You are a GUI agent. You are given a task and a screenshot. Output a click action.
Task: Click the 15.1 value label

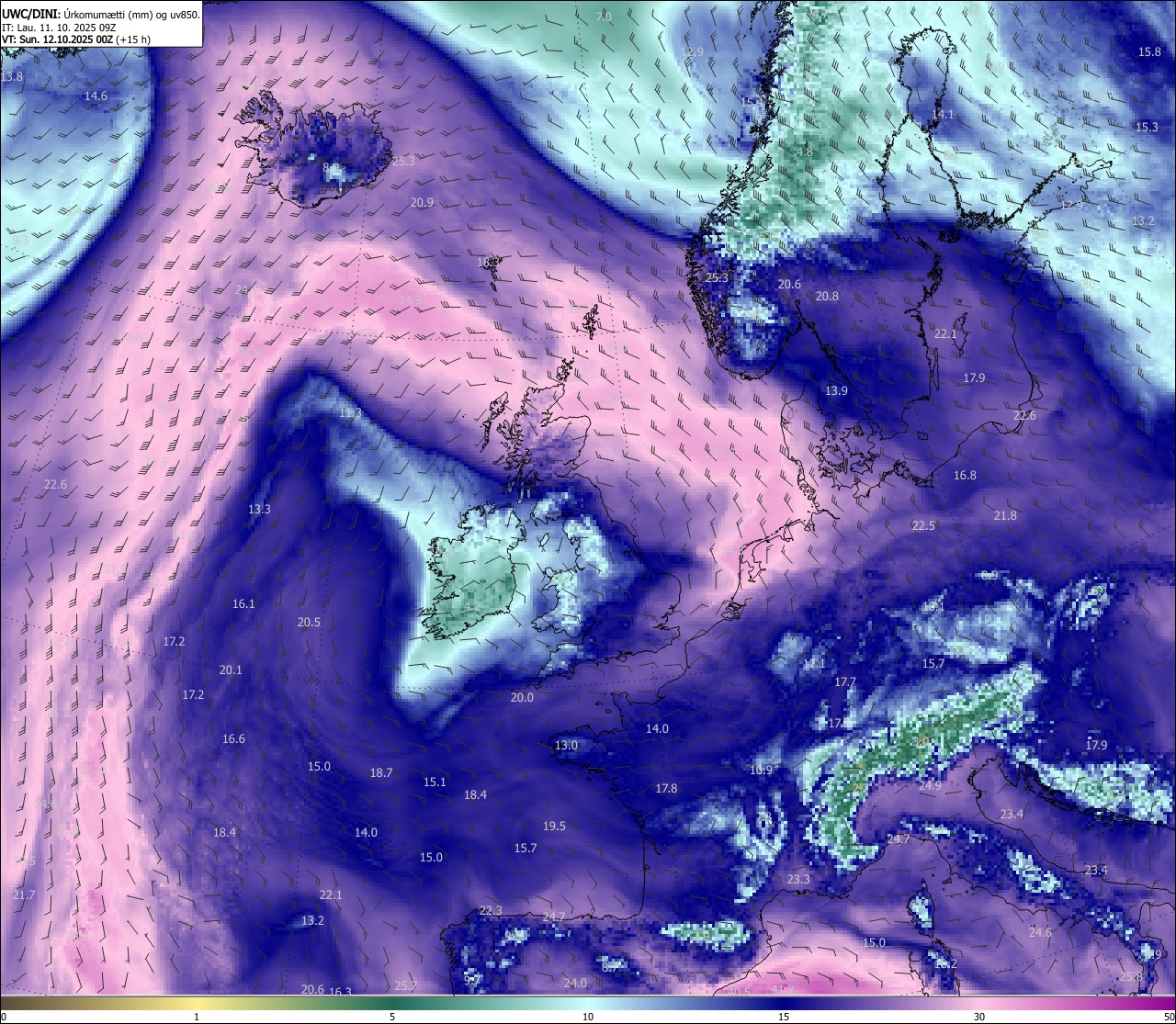pos(435,782)
